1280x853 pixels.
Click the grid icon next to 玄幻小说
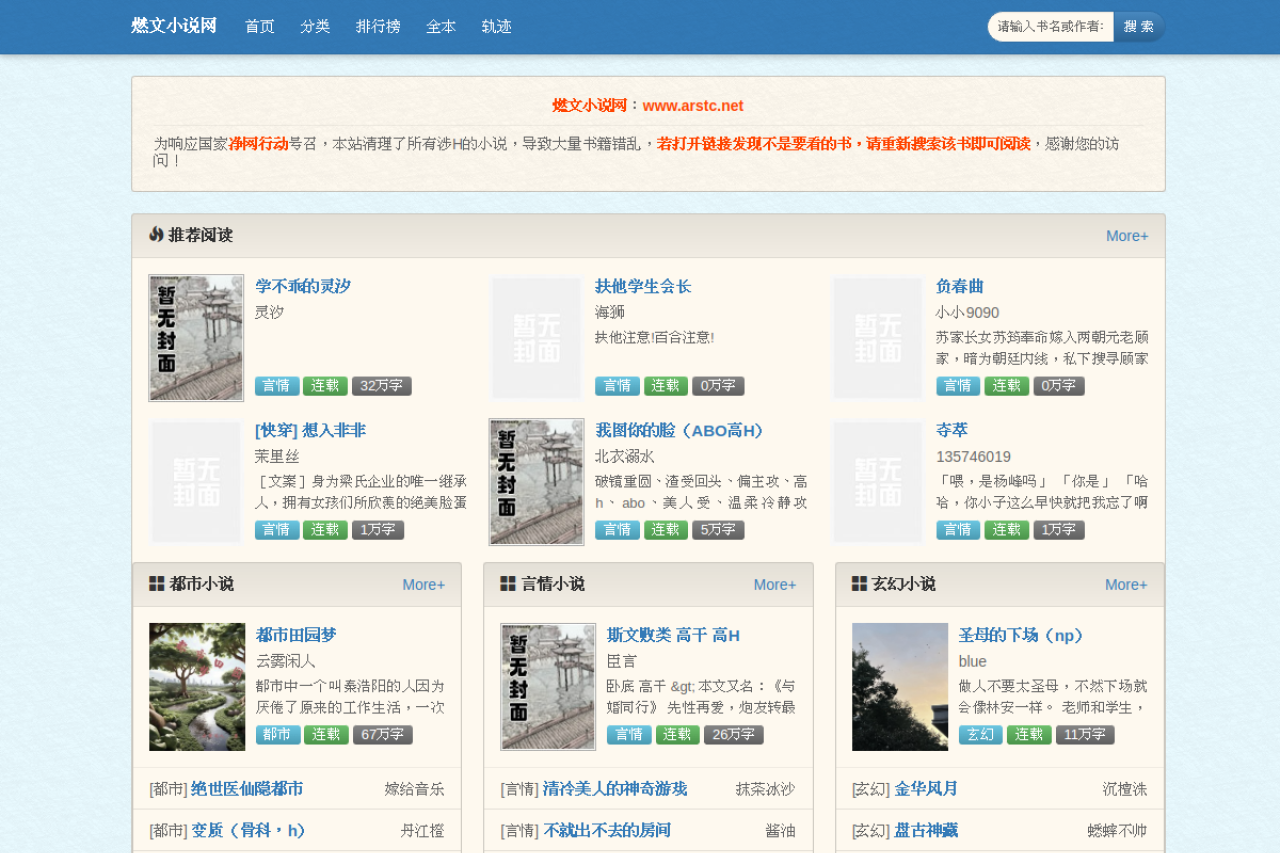coord(859,584)
